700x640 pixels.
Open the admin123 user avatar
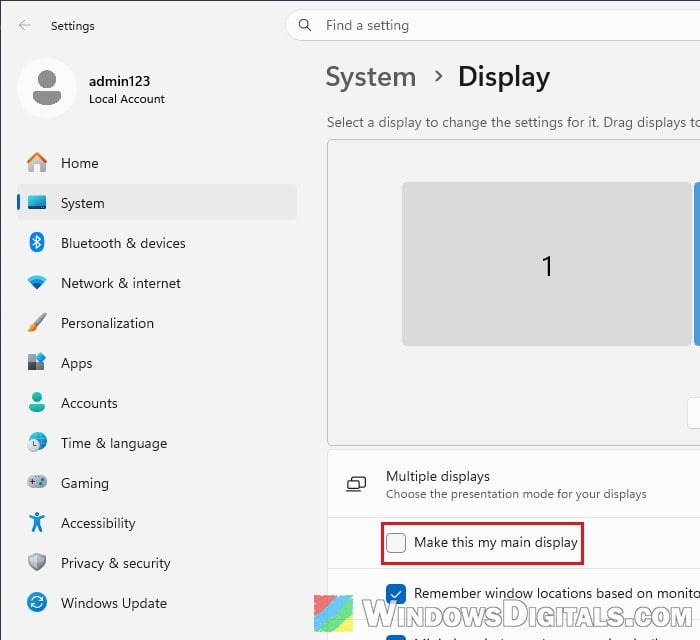tap(47, 88)
